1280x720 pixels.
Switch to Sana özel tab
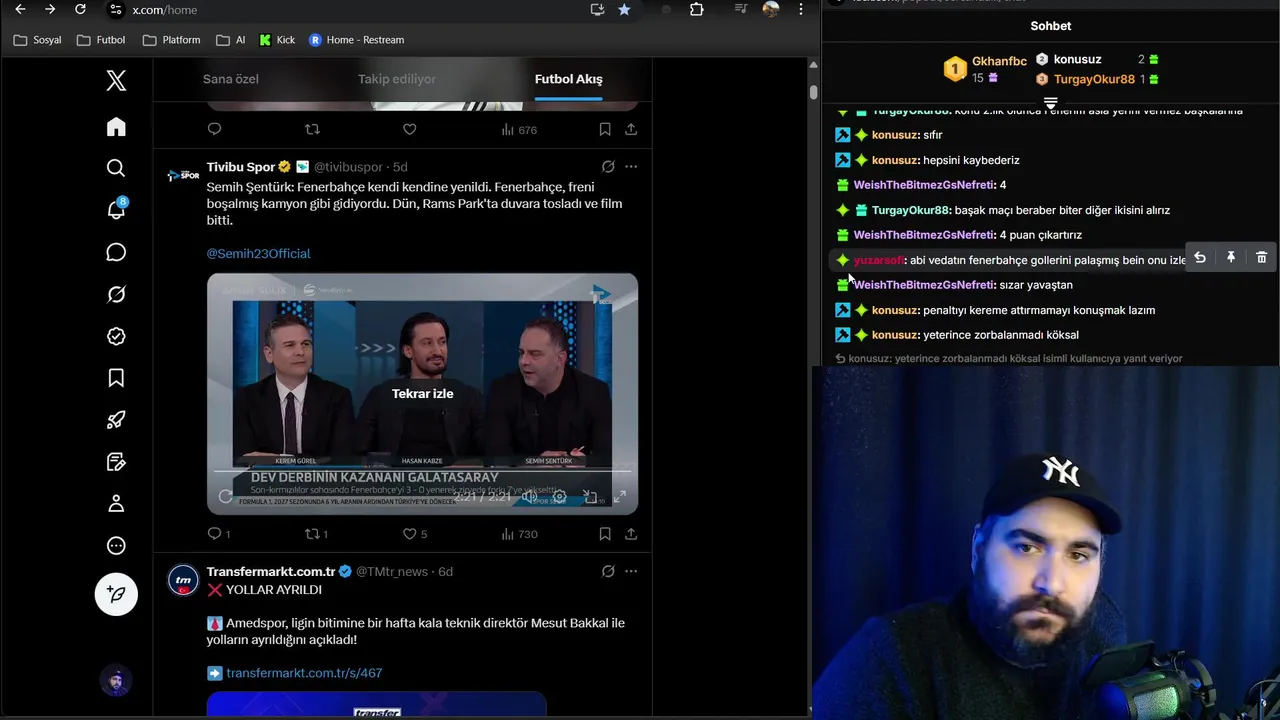click(x=231, y=79)
